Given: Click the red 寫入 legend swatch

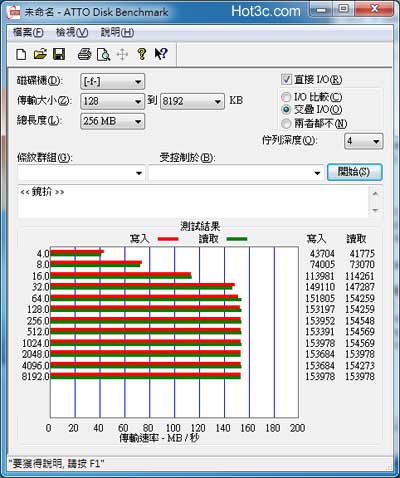Looking at the screenshot, I should tap(168, 239).
